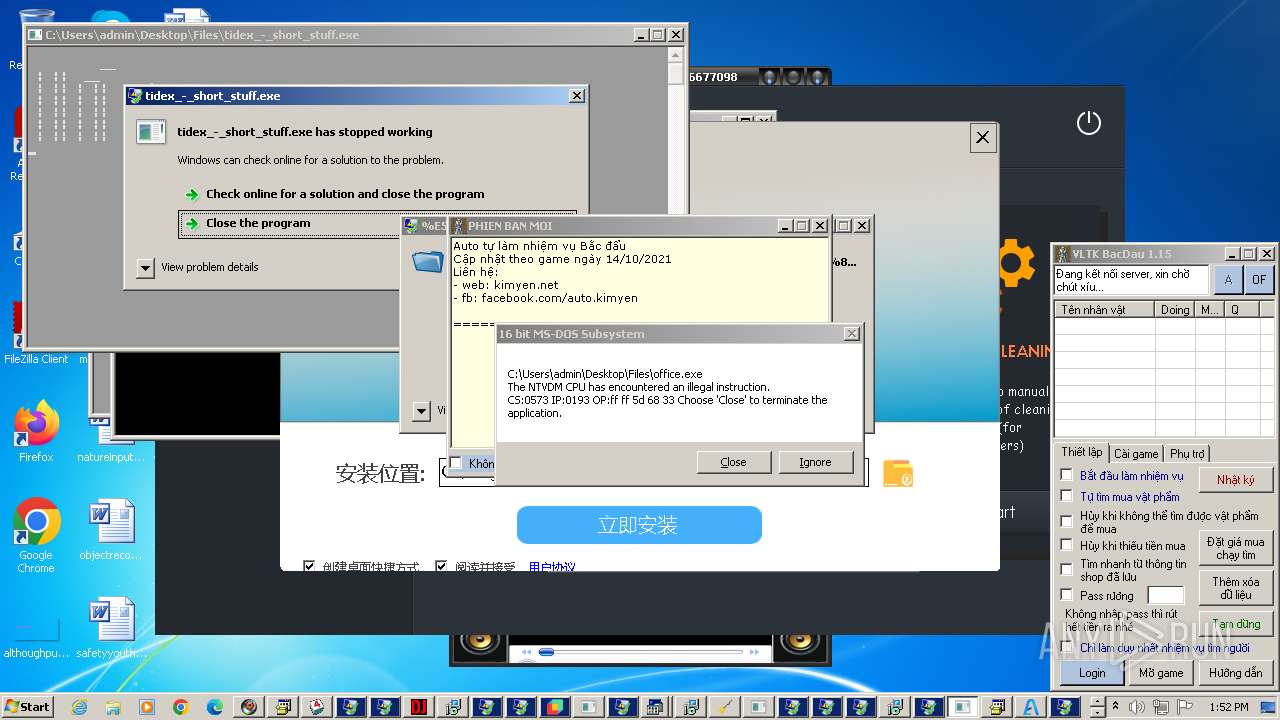Switch to the 'Phụ trợ' tab in VLTK BacDau
Screen dimensions: 1280x720
[1187, 453]
